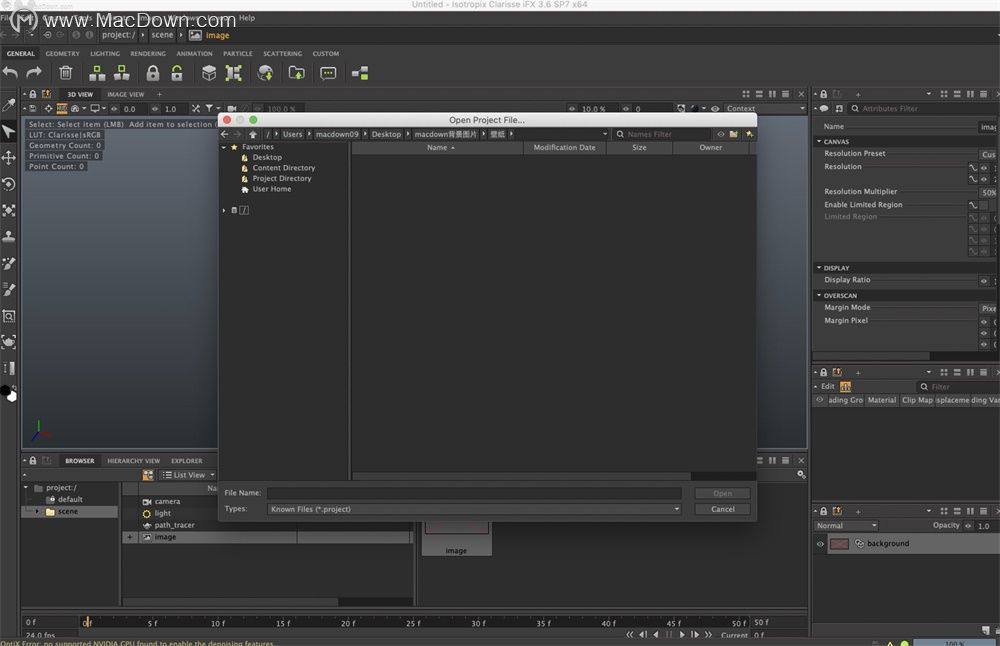Toggle the lock on the Attribute Editor panel
This screenshot has width=1000, height=646.
pos(823,94)
